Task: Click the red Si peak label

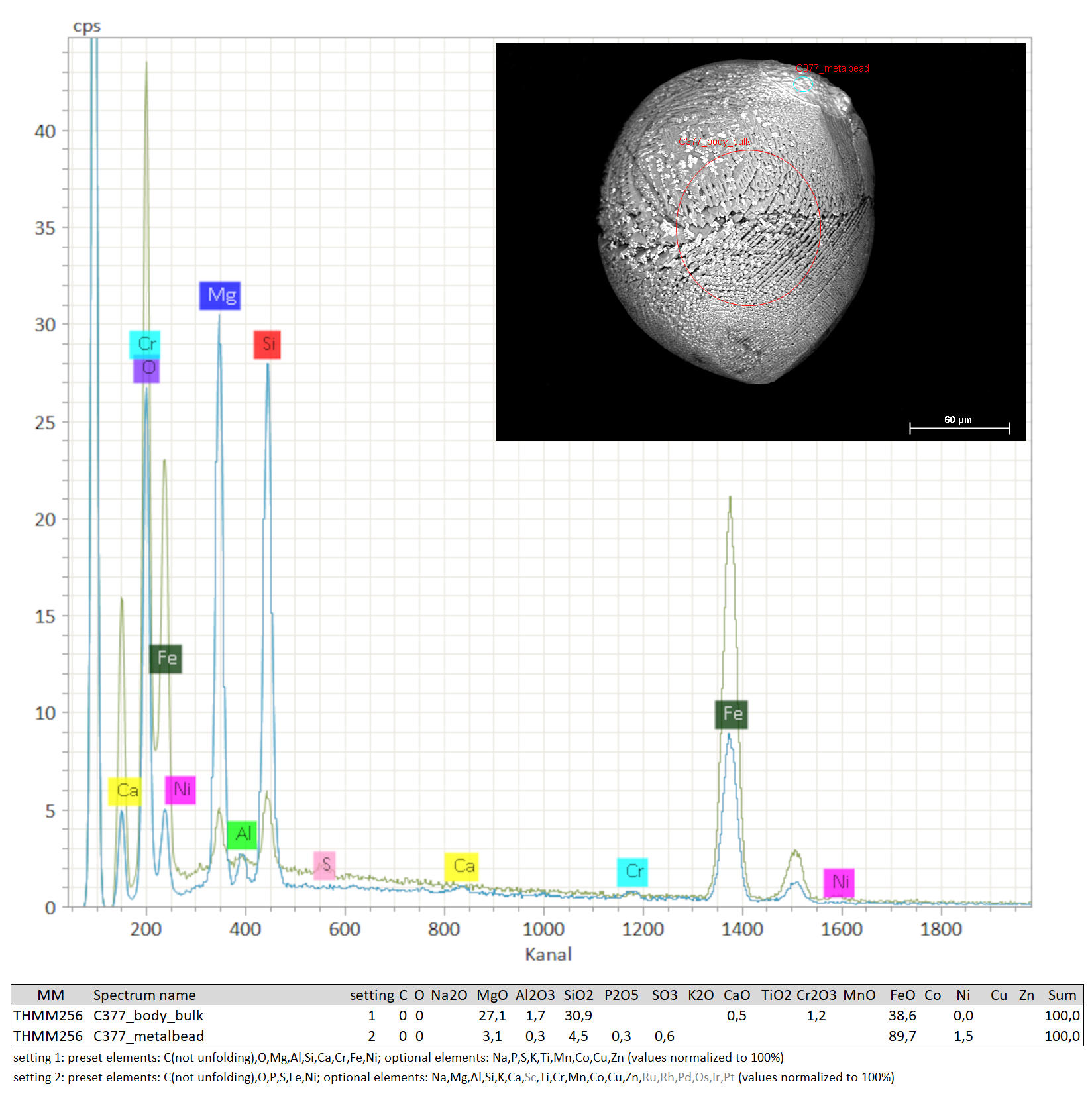Action: 267,345
